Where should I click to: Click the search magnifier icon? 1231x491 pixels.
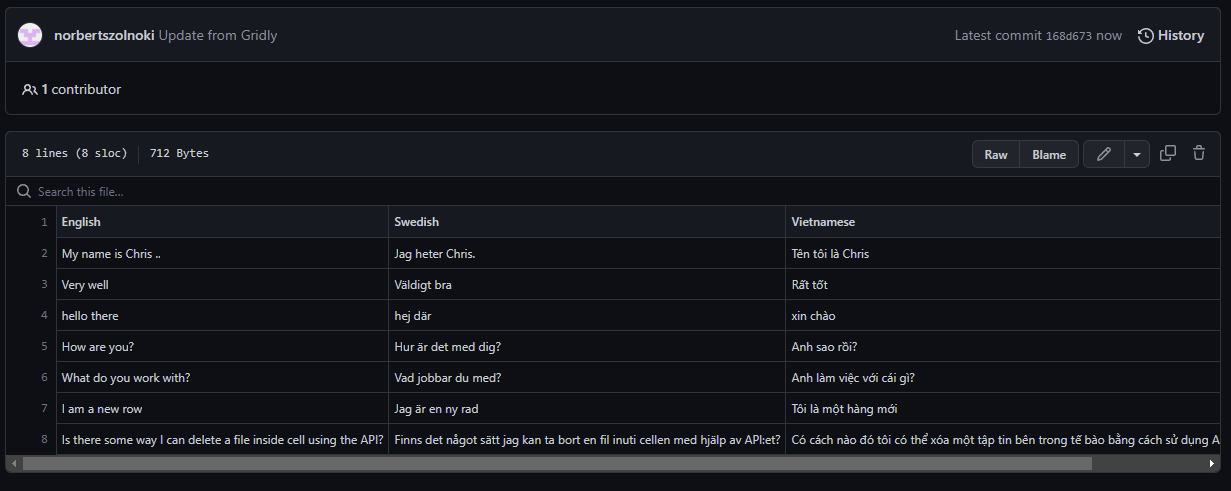24,191
